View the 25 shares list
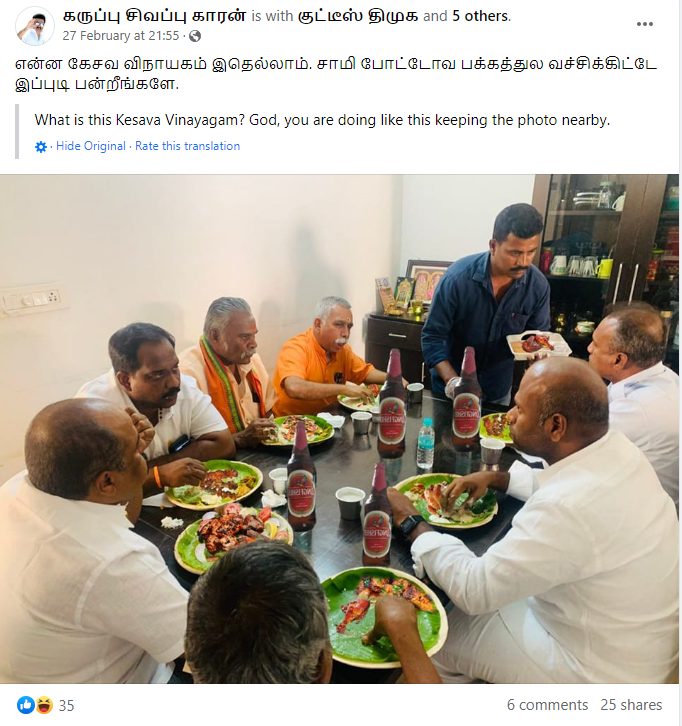682x726 pixels. pyautogui.click(x=631, y=705)
